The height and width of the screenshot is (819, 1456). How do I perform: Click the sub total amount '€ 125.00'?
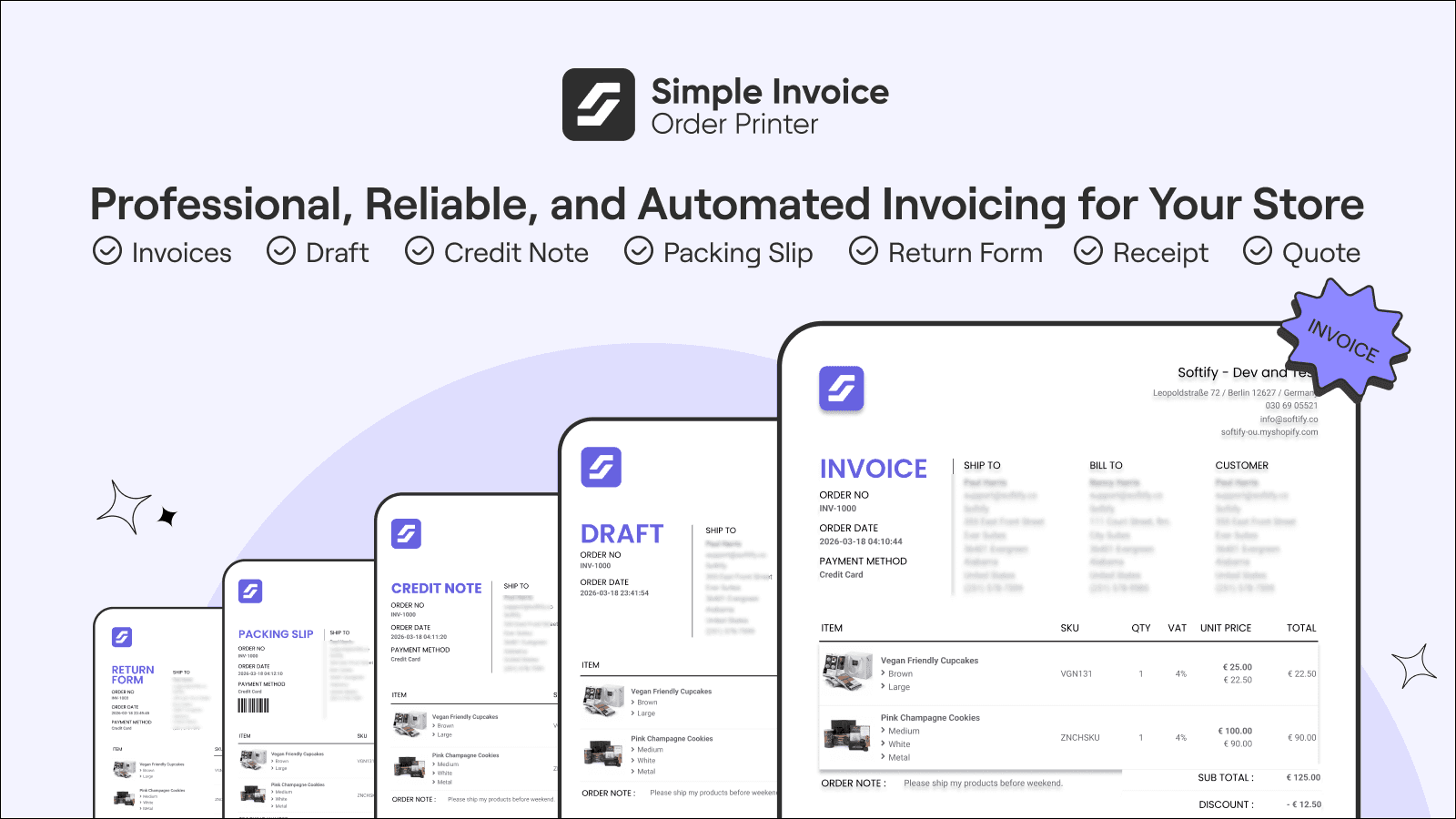[x=1302, y=777]
